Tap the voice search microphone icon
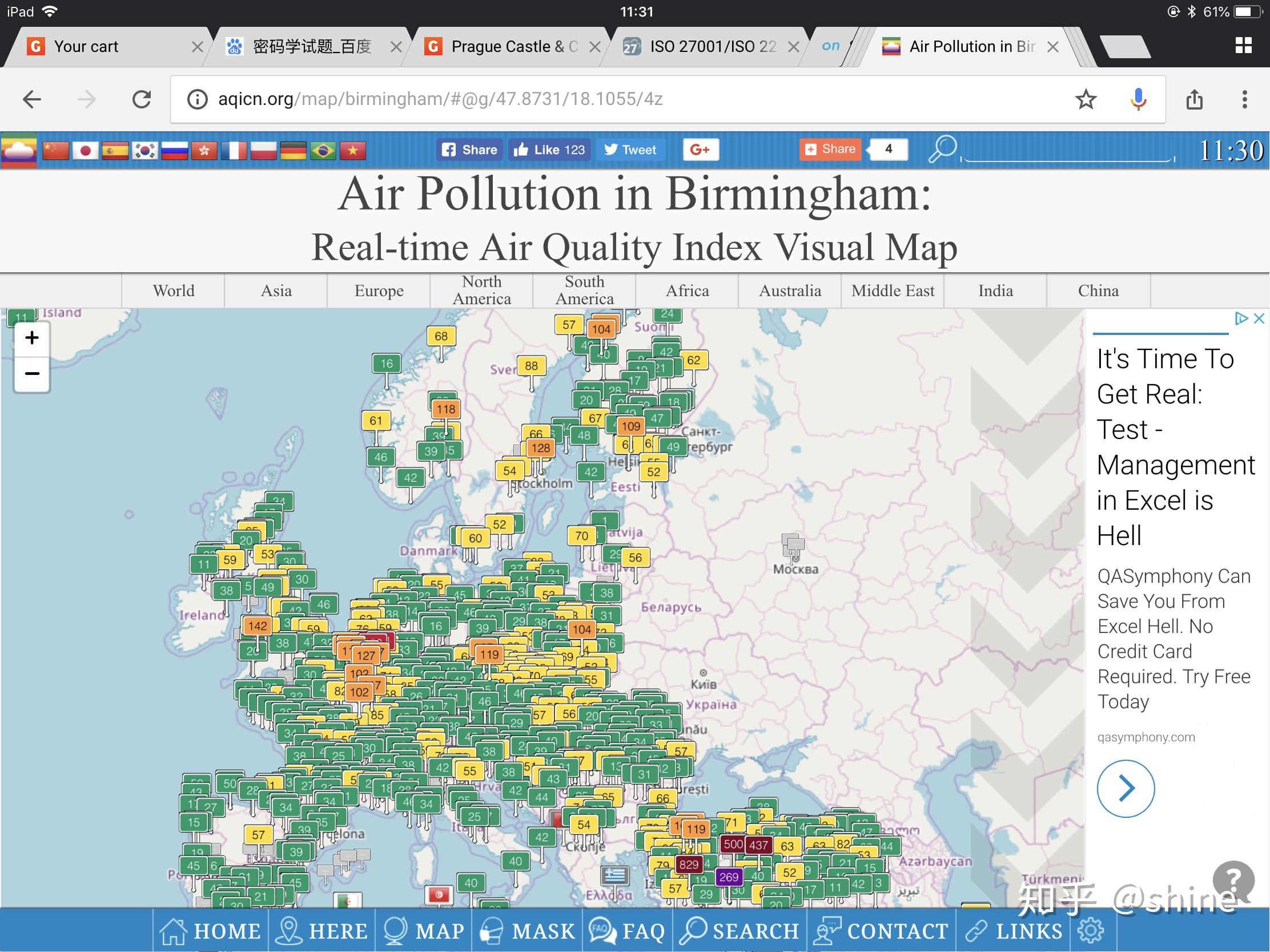This screenshot has width=1270, height=952. tap(1138, 99)
